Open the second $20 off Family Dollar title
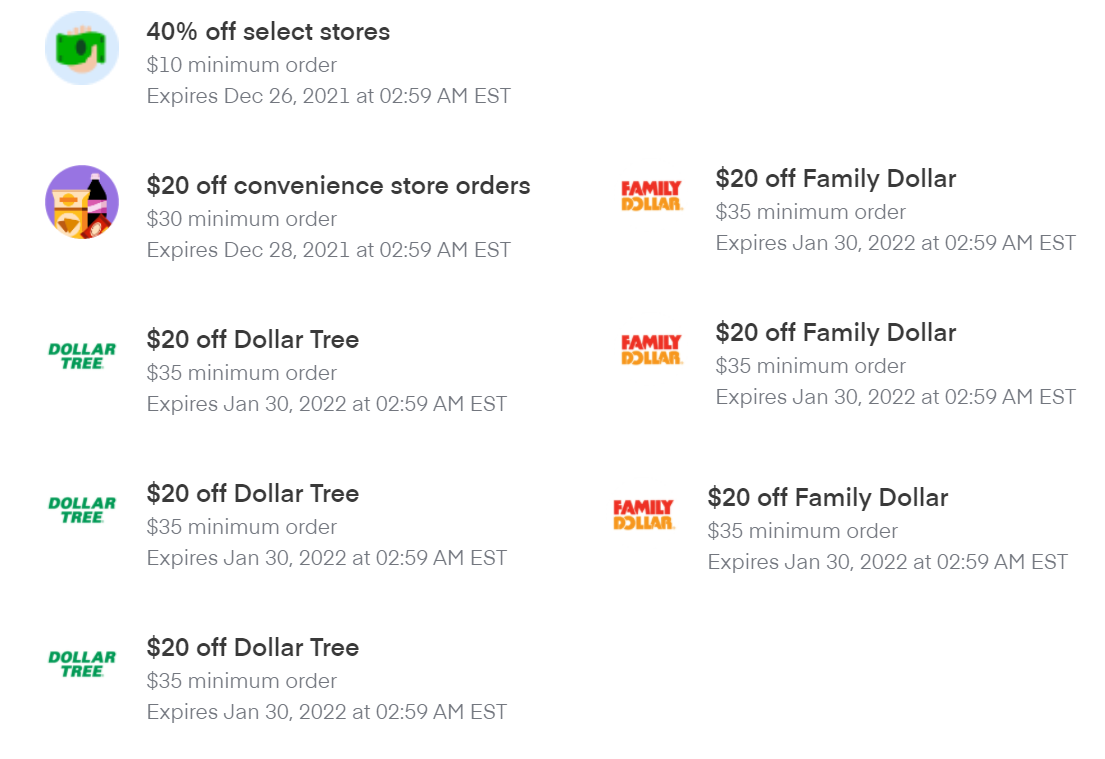Viewport: 1105px width, 759px height. coord(836,333)
